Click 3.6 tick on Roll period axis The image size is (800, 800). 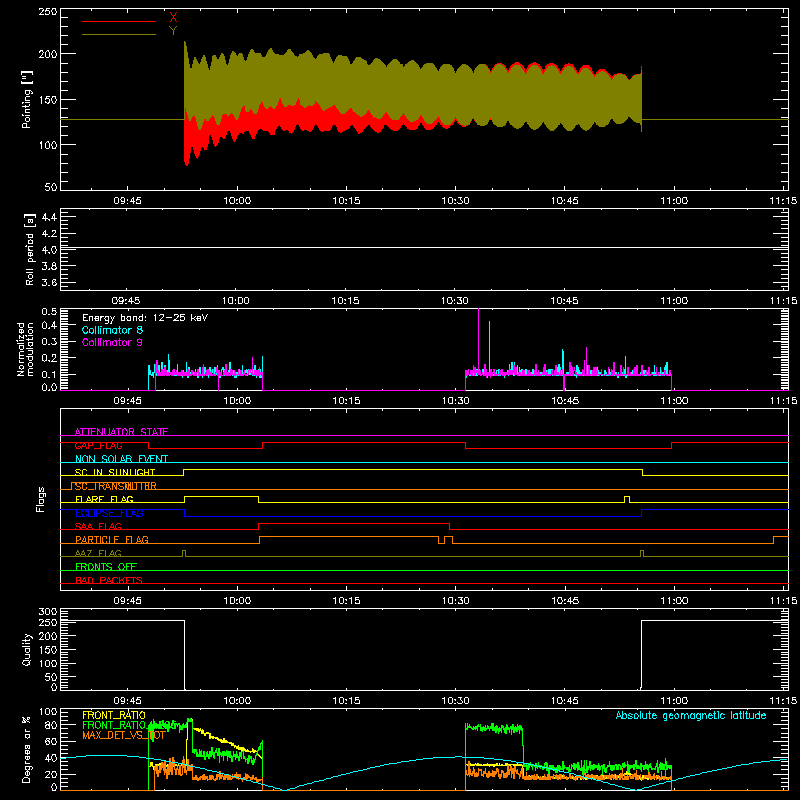pos(49,282)
